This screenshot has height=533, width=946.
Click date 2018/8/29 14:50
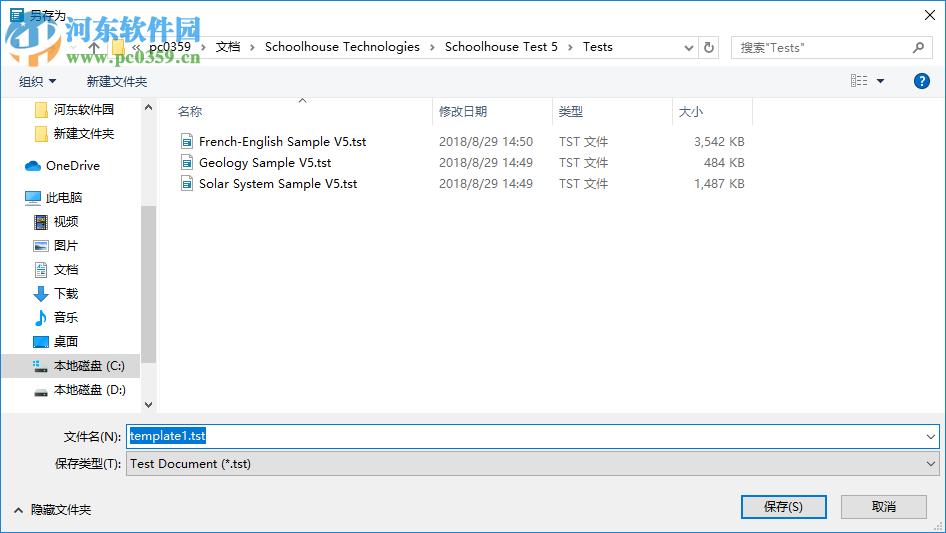486,142
